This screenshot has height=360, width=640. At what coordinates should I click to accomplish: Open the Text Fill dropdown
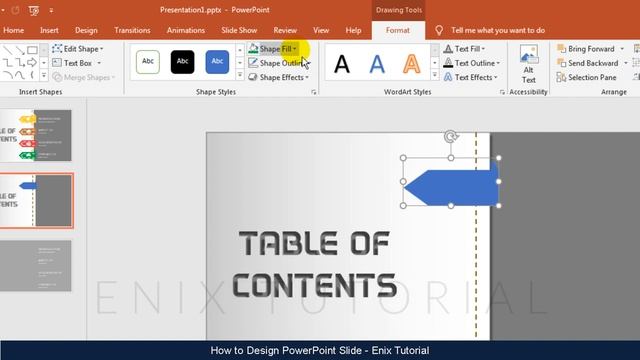[483, 49]
